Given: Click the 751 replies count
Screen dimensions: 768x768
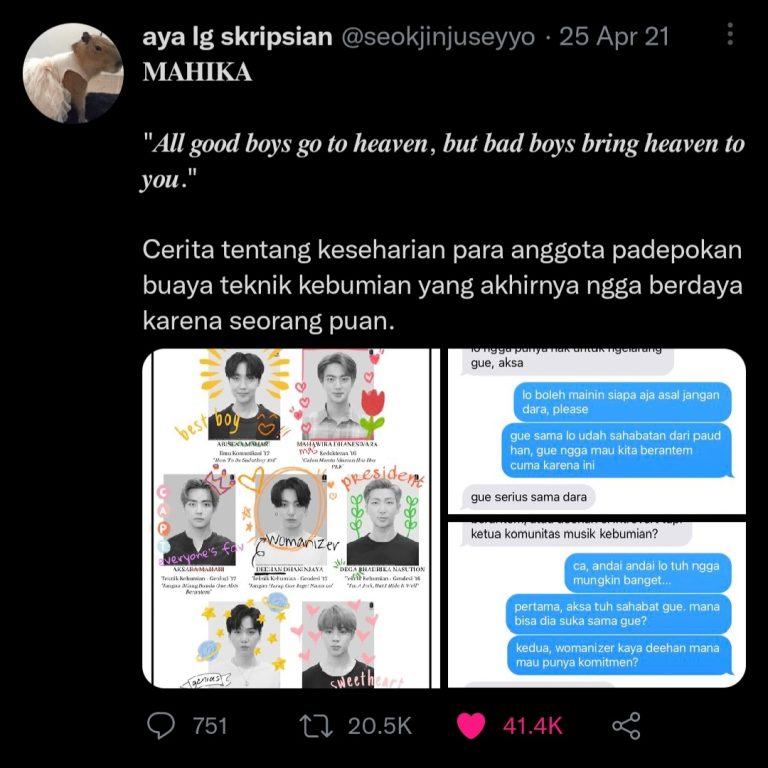Looking at the screenshot, I should pyautogui.click(x=210, y=726).
